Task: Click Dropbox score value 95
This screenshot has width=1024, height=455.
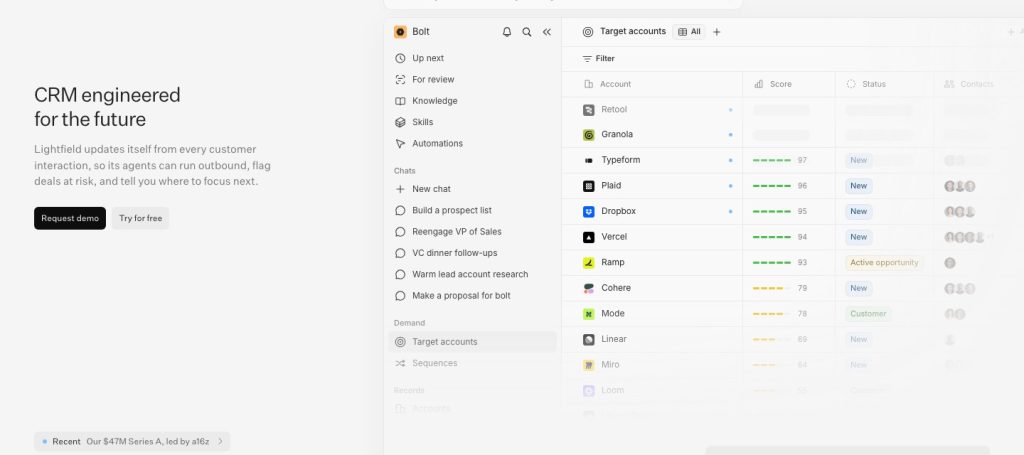Action: tap(803, 212)
